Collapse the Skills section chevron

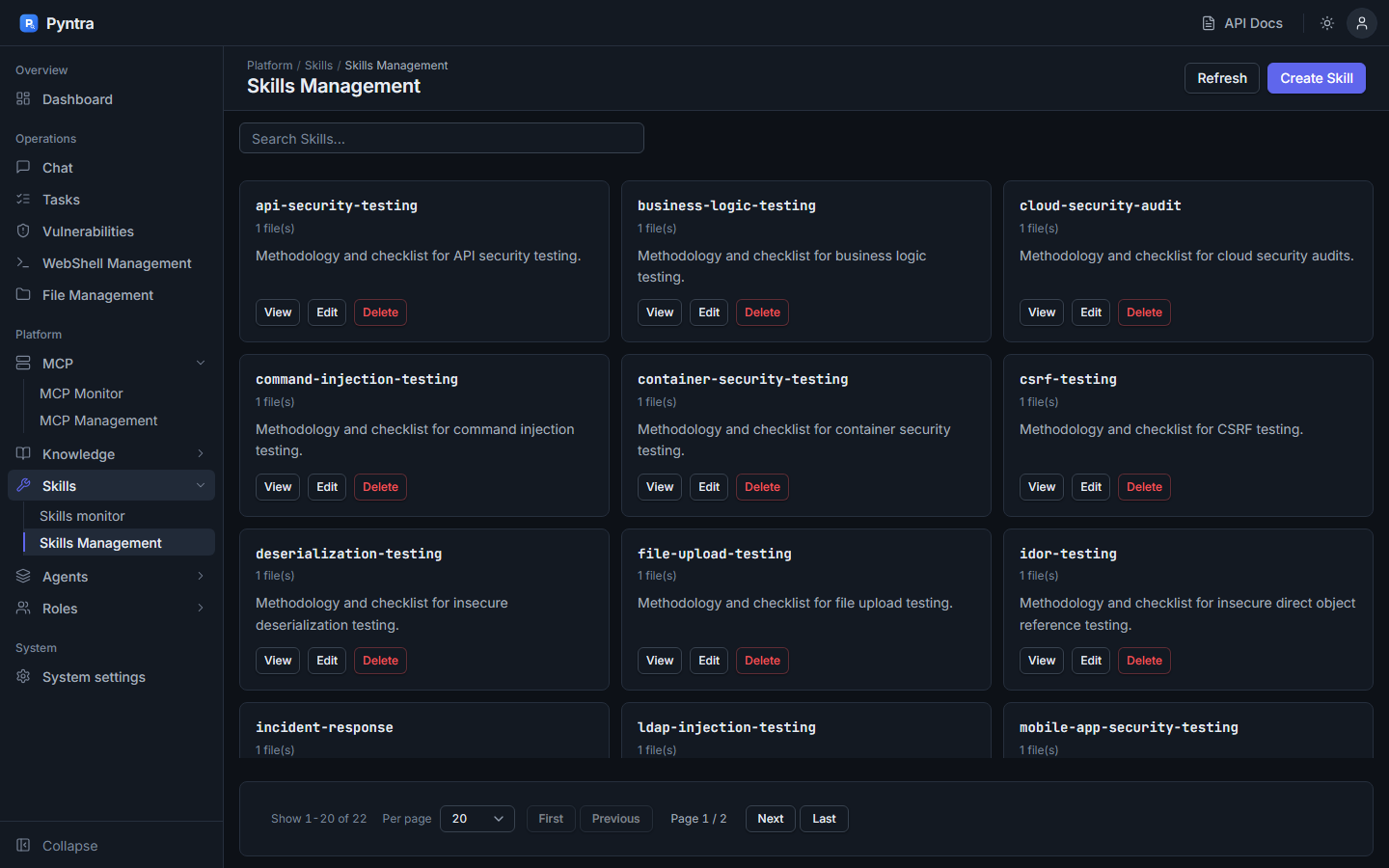pyautogui.click(x=201, y=485)
